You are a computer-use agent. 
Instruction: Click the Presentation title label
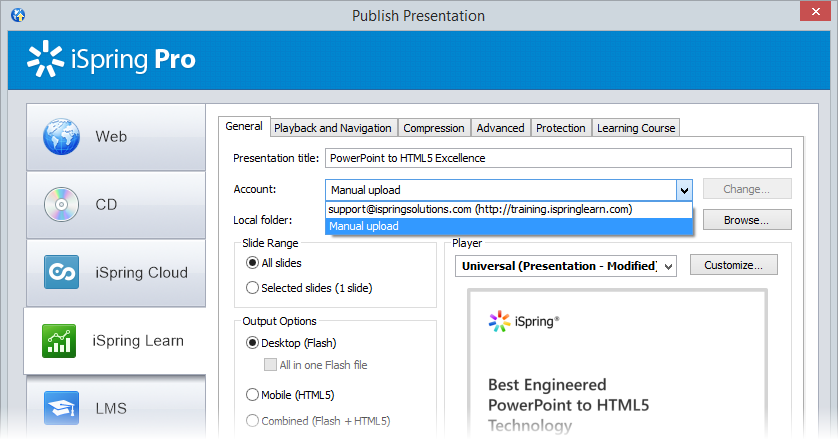(x=276, y=158)
